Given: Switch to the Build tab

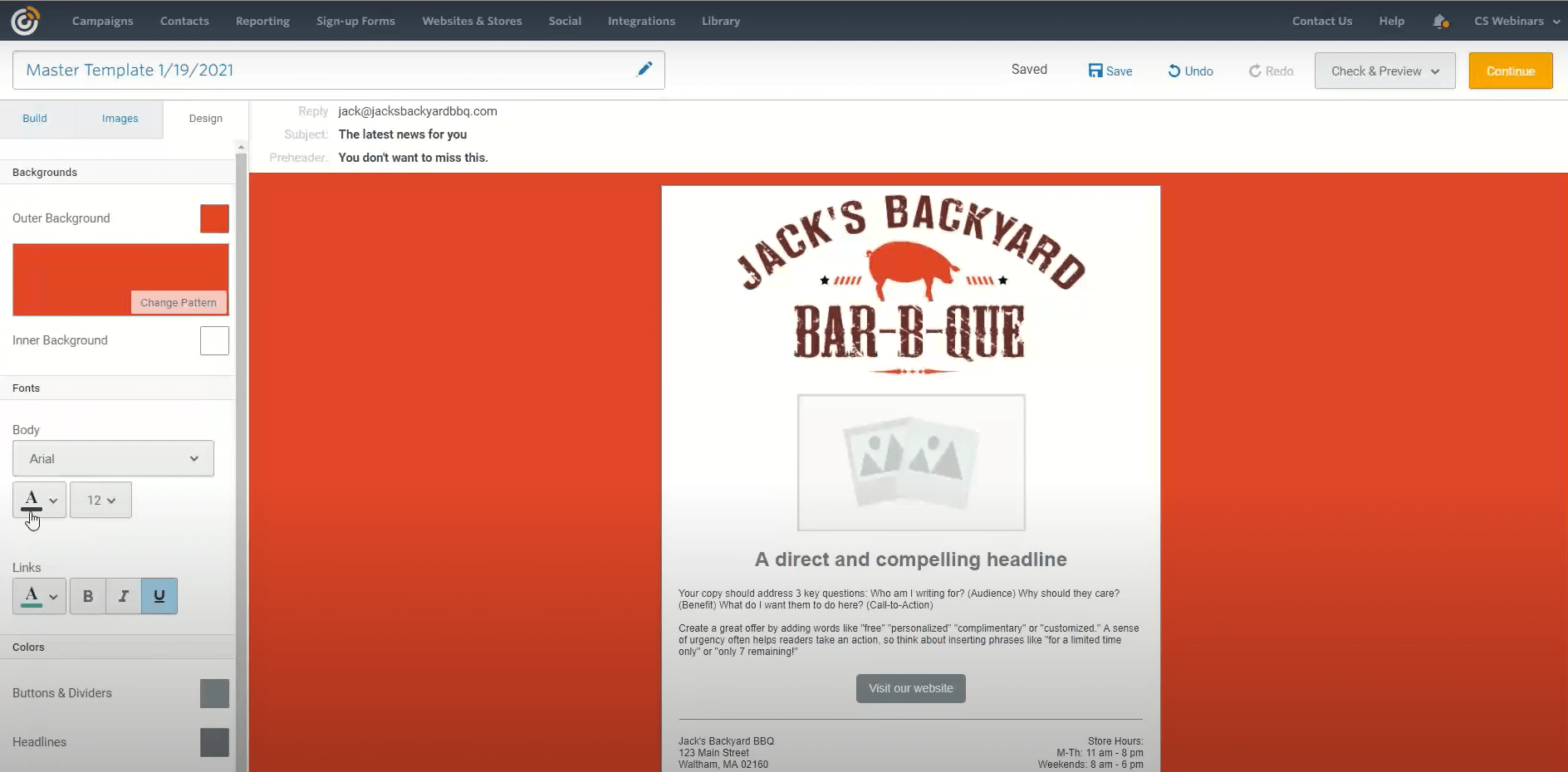Looking at the screenshot, I should coord(35,119).
